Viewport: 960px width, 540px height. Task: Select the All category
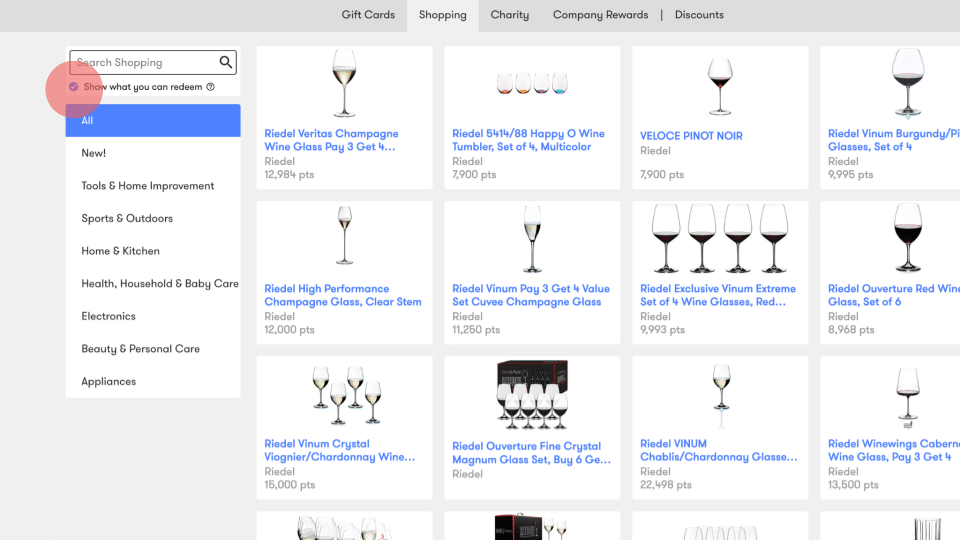(x=153, y=121)
